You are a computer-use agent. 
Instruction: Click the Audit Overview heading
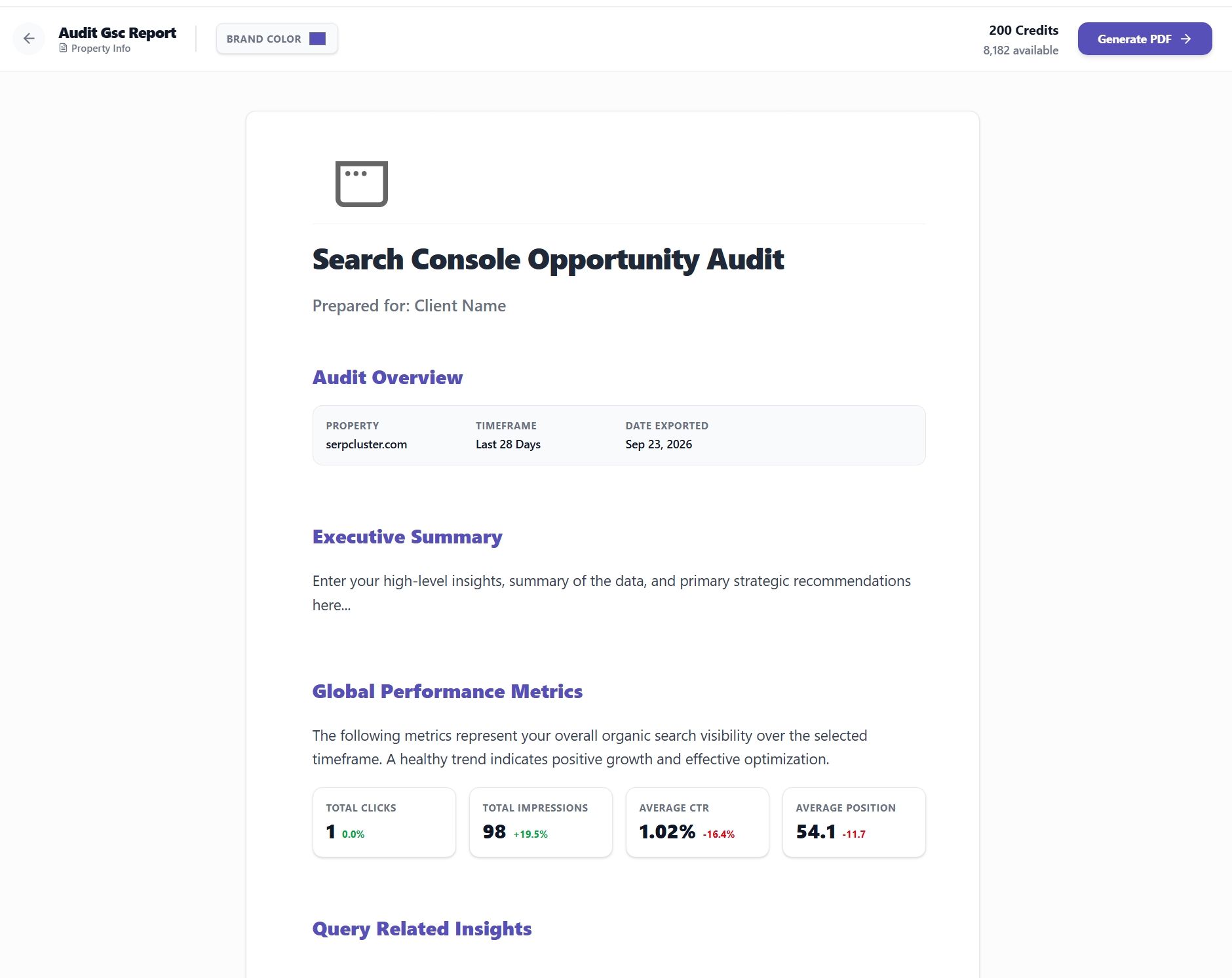(x=387, y=378)
